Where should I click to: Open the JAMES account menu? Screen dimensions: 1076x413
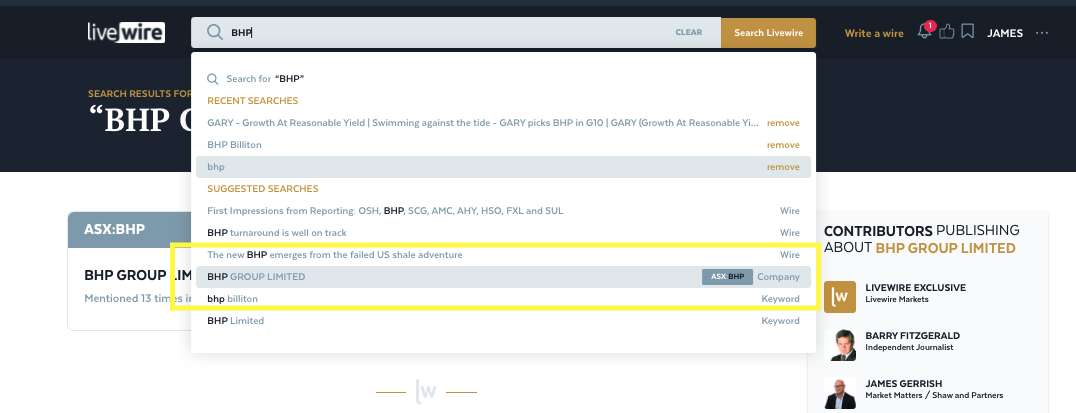pos(1004,33)
